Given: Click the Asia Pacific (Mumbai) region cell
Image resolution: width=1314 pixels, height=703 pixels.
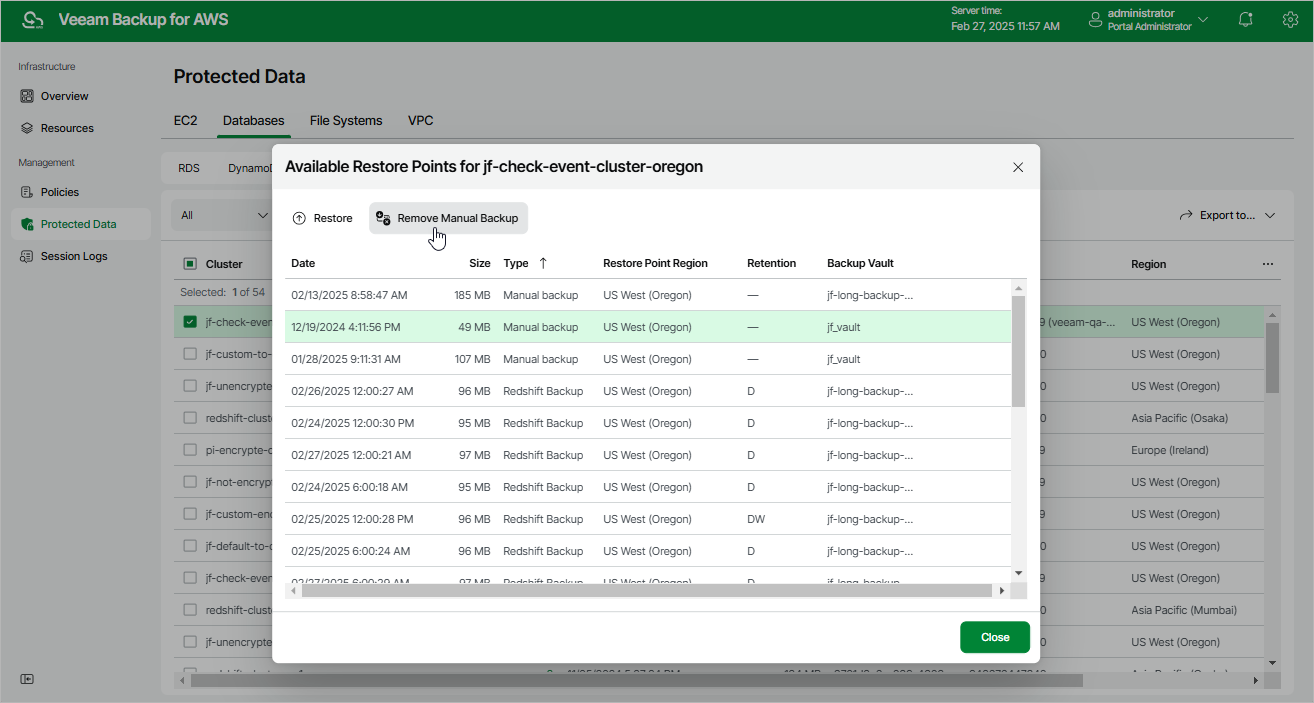Looking at the screenshot, I should [x=1184, y=610].
